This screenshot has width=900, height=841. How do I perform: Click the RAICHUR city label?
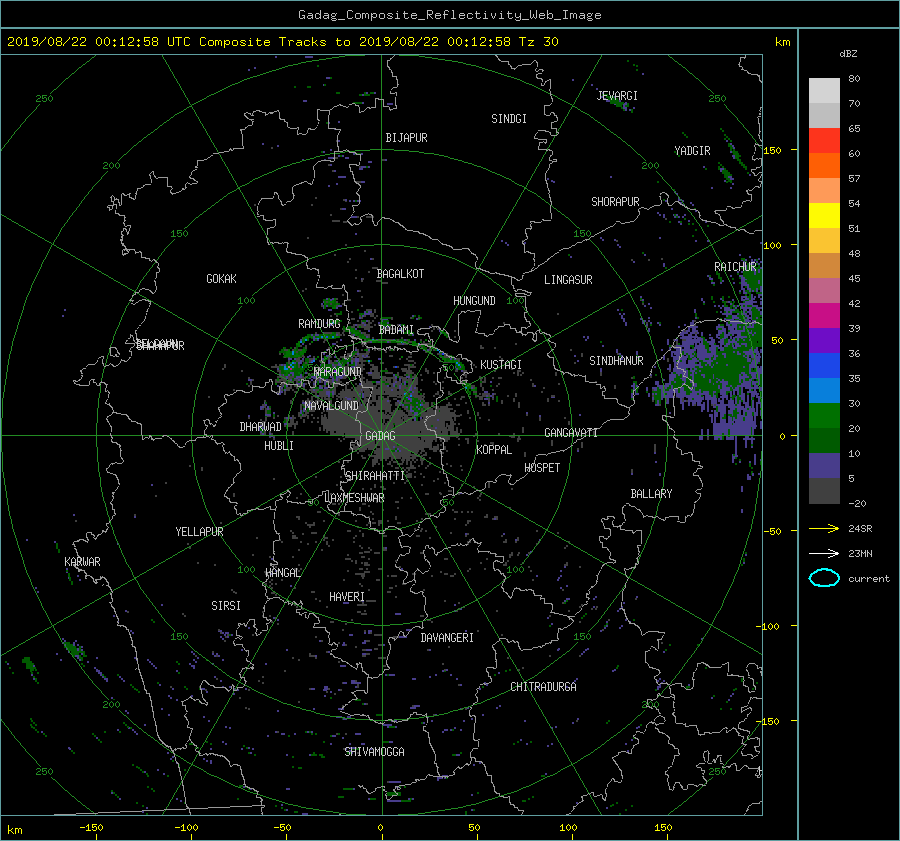tap(735, 267)
